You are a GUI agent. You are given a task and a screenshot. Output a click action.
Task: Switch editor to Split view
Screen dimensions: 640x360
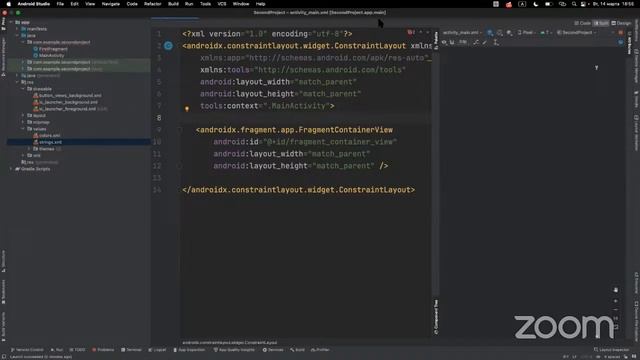coord(601,23)
